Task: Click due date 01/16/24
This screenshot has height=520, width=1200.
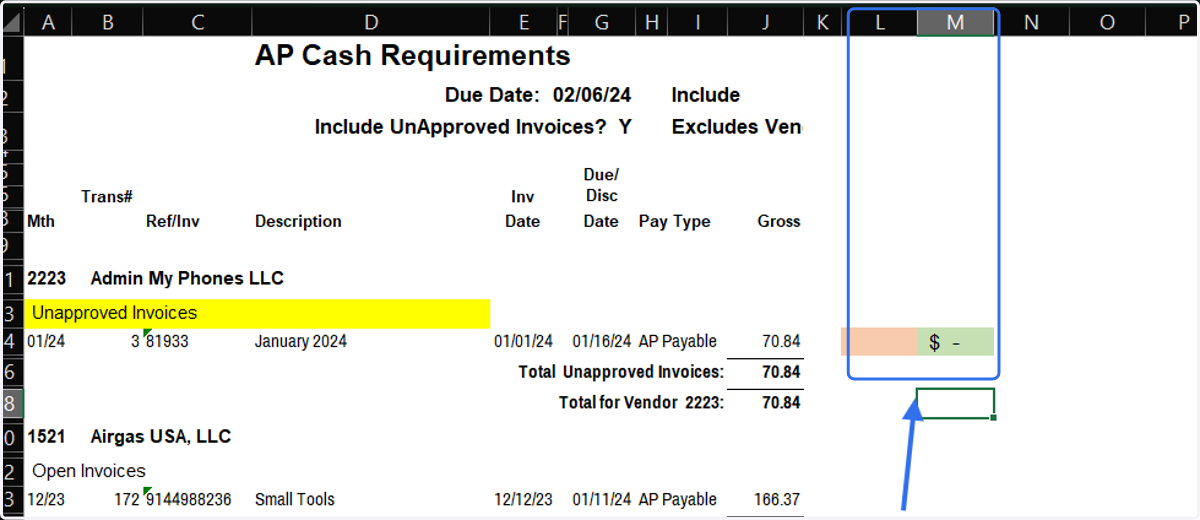Action: click(601, 341)
